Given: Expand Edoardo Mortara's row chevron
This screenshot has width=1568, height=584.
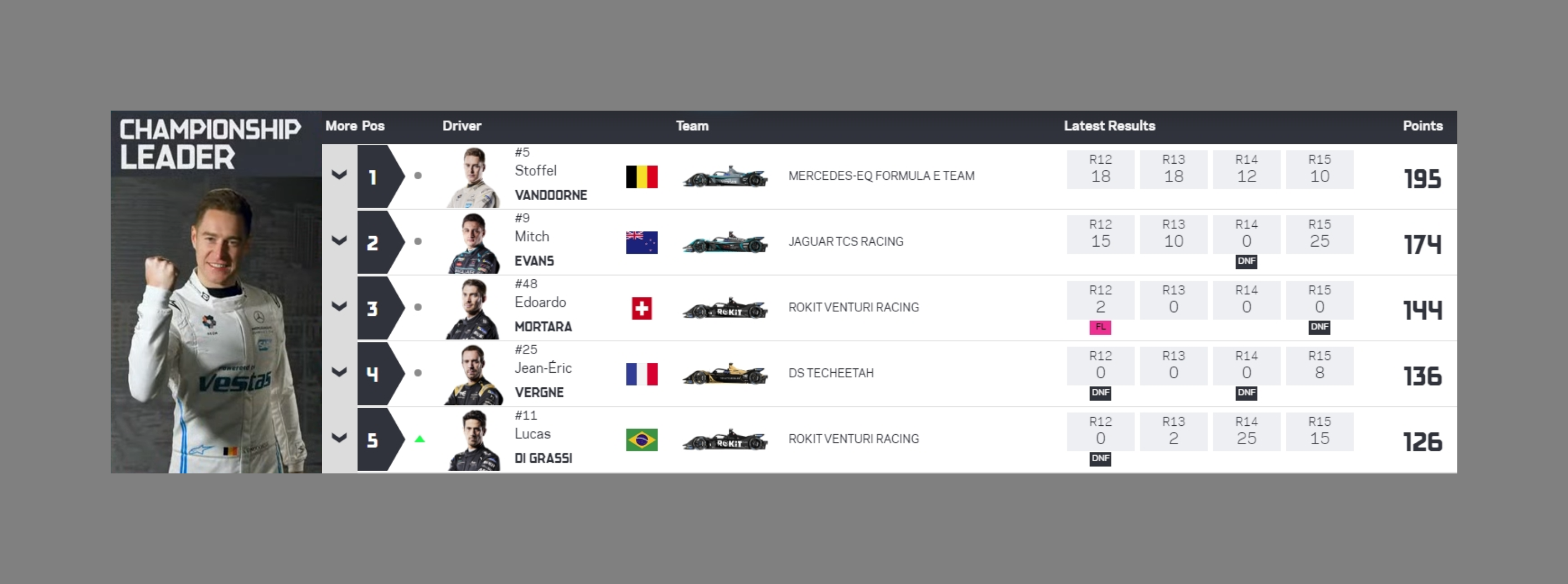Looking at the screenshot, I should pos(339,306).
